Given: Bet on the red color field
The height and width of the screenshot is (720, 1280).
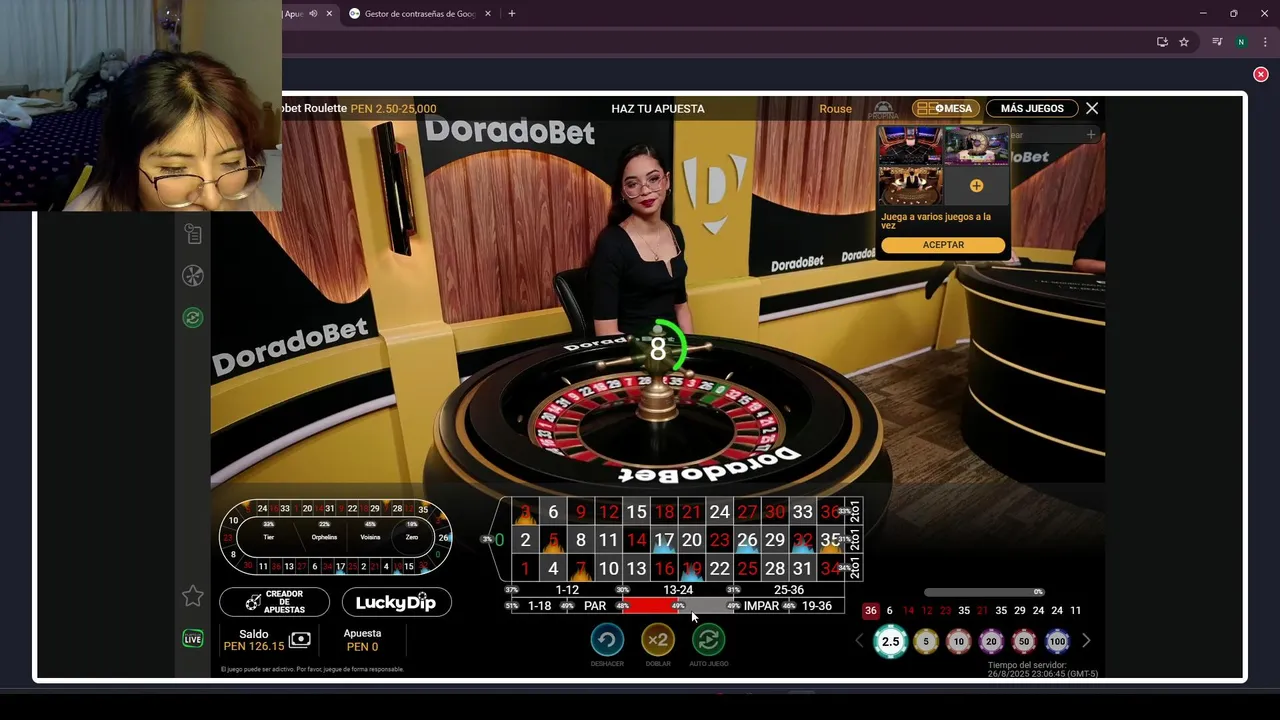Looking at the screenshot, I should click(x=650, y=606).
